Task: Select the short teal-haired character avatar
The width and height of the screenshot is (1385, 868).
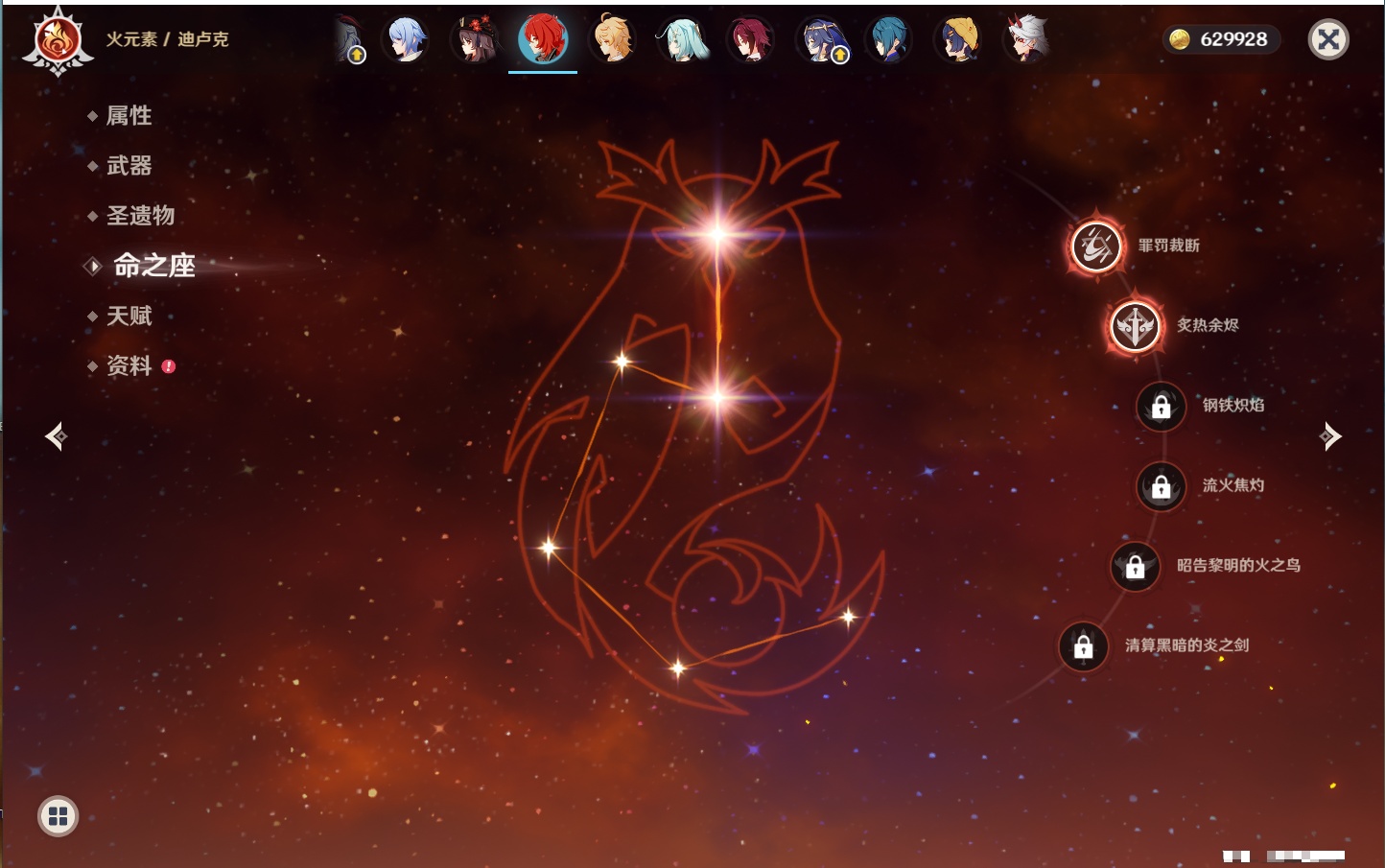Action: [888, 39]
